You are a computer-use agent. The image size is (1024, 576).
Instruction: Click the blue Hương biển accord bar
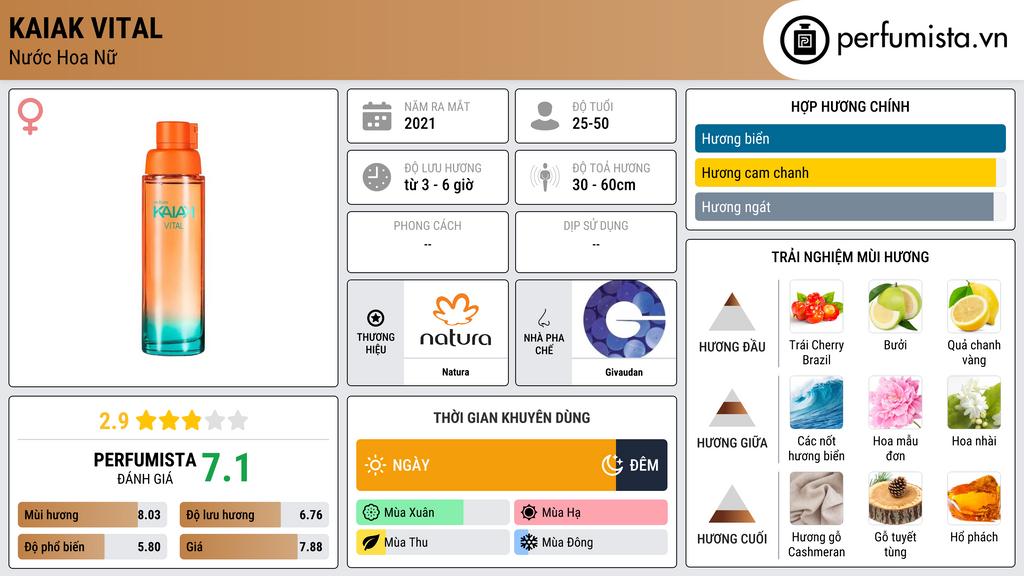[x=850, y=138]
